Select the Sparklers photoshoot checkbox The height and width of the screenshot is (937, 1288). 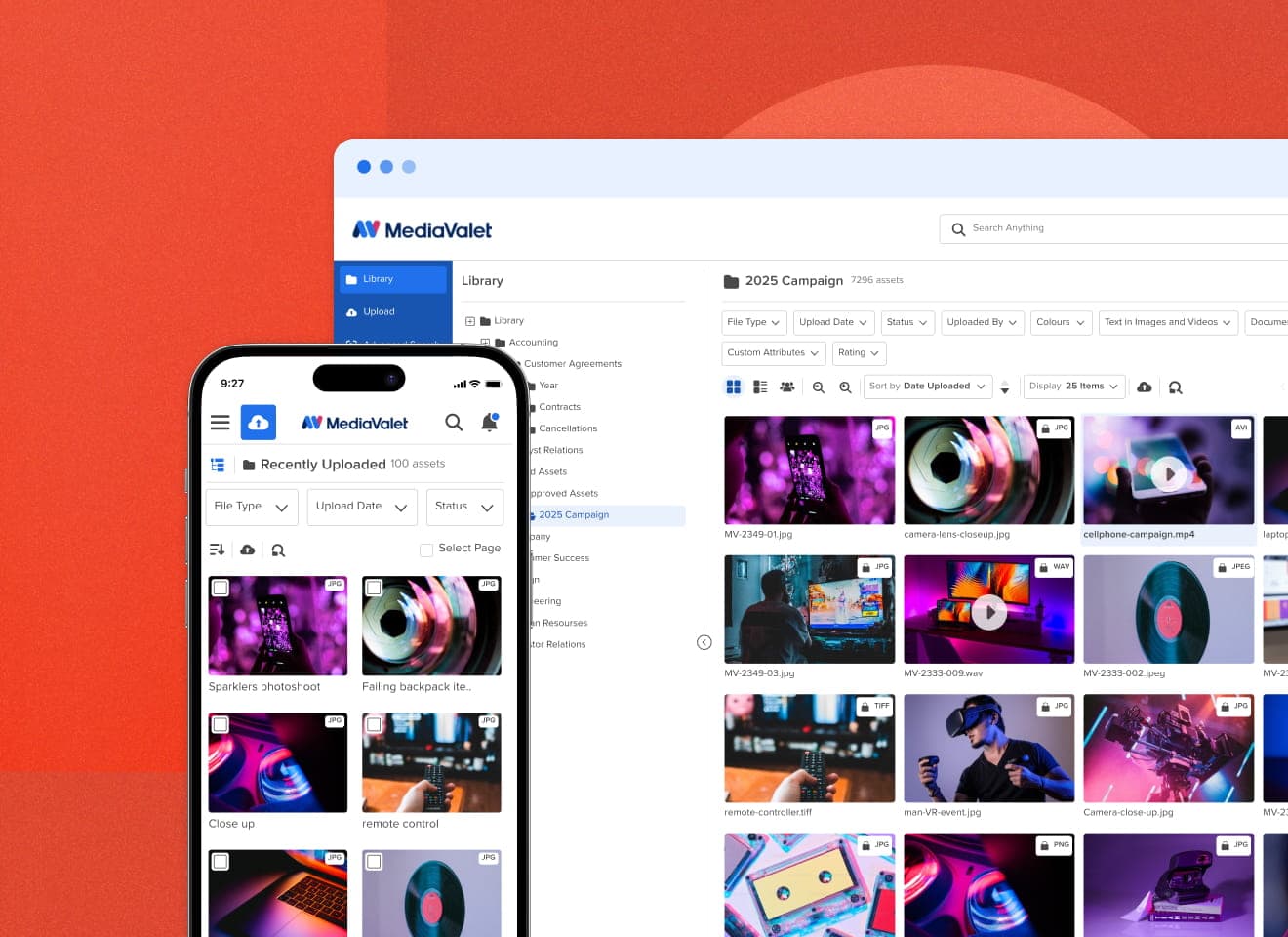[221, 588]
